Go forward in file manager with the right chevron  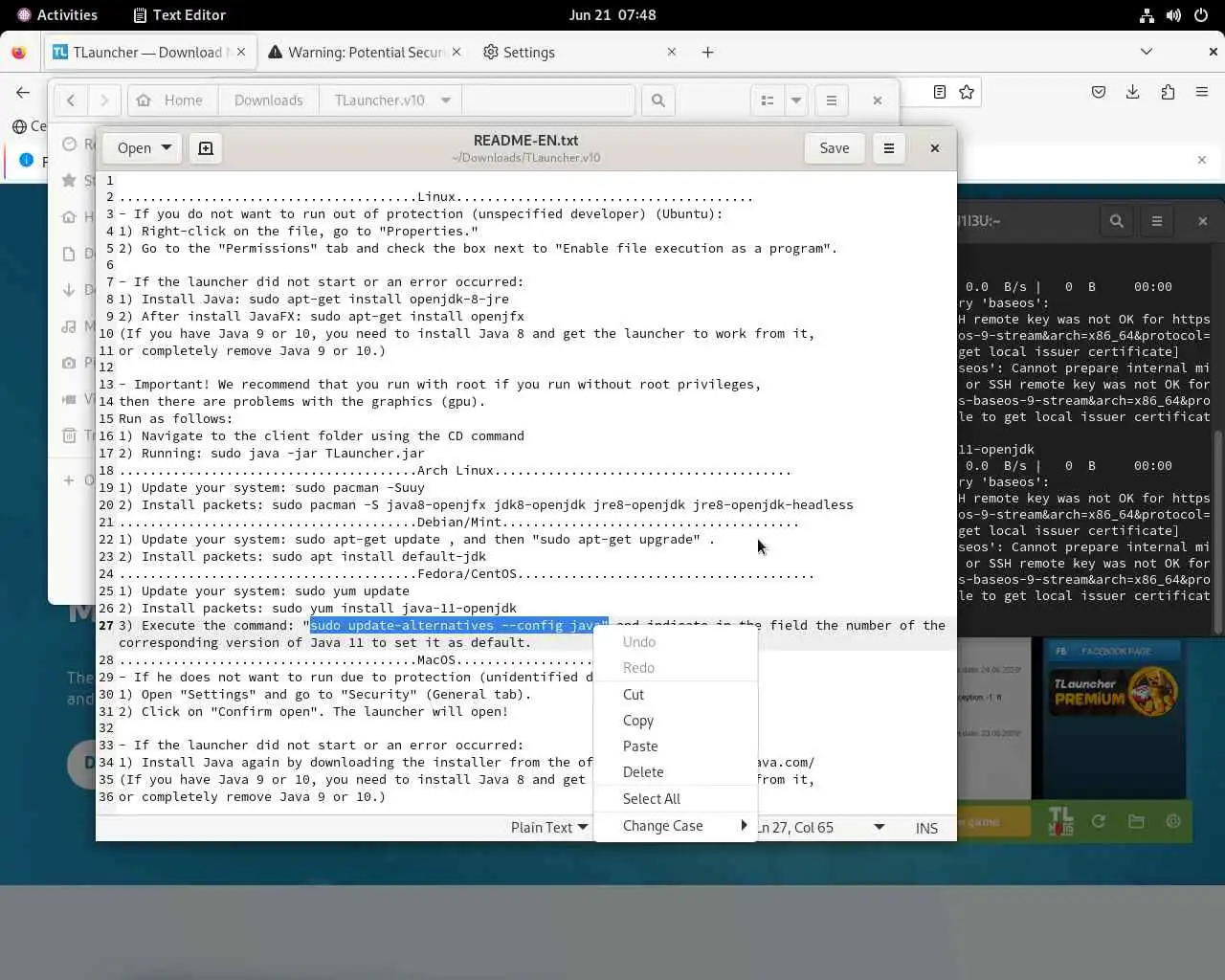(x=103, y=100)
